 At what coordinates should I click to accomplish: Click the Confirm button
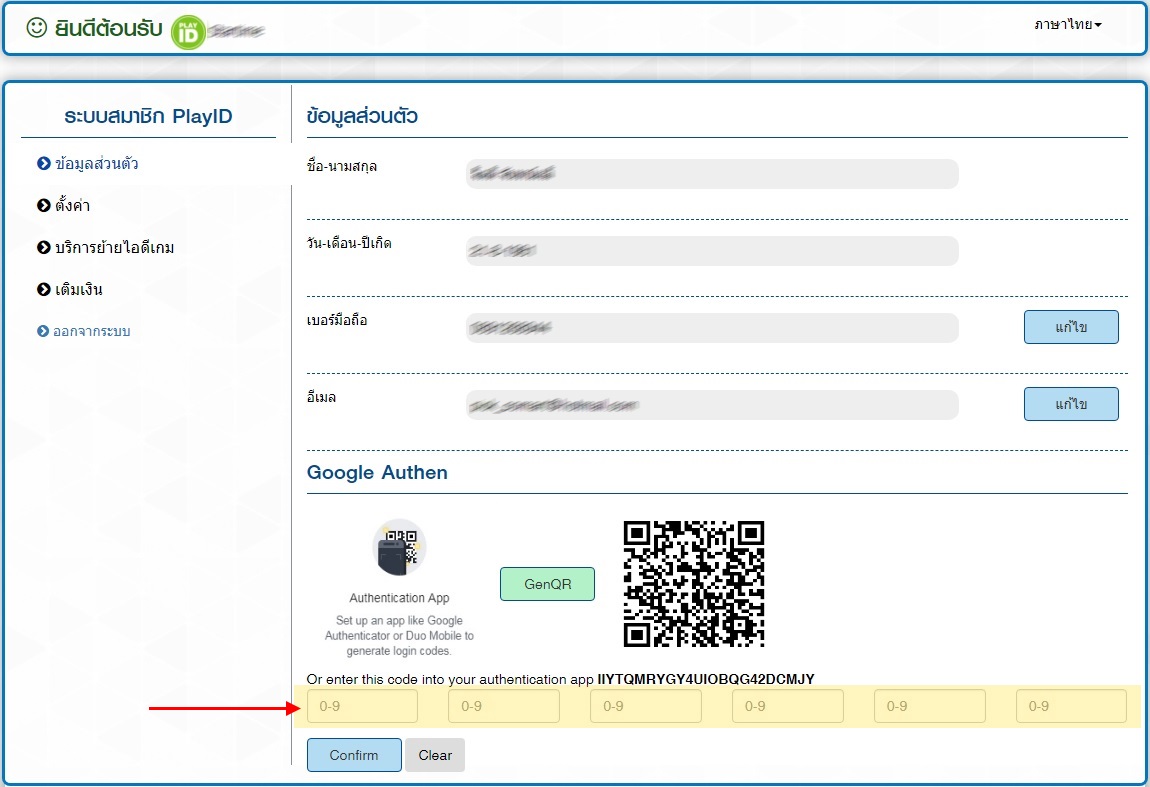point(354,755)
